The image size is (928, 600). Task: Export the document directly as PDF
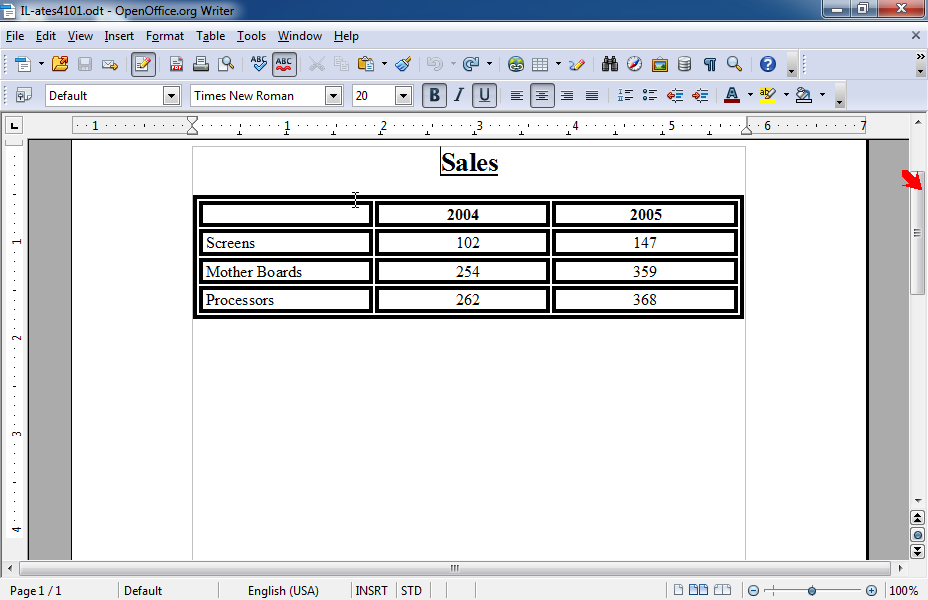[x=176, y=63]
